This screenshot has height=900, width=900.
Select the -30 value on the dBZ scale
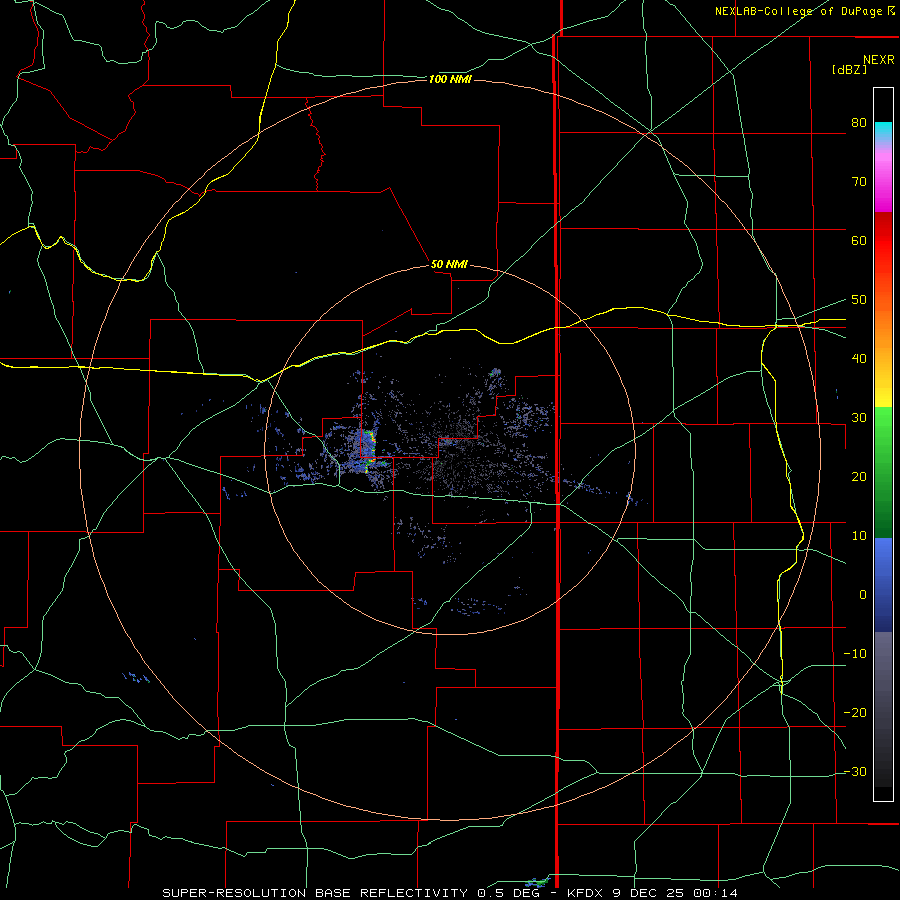point(855,772)
